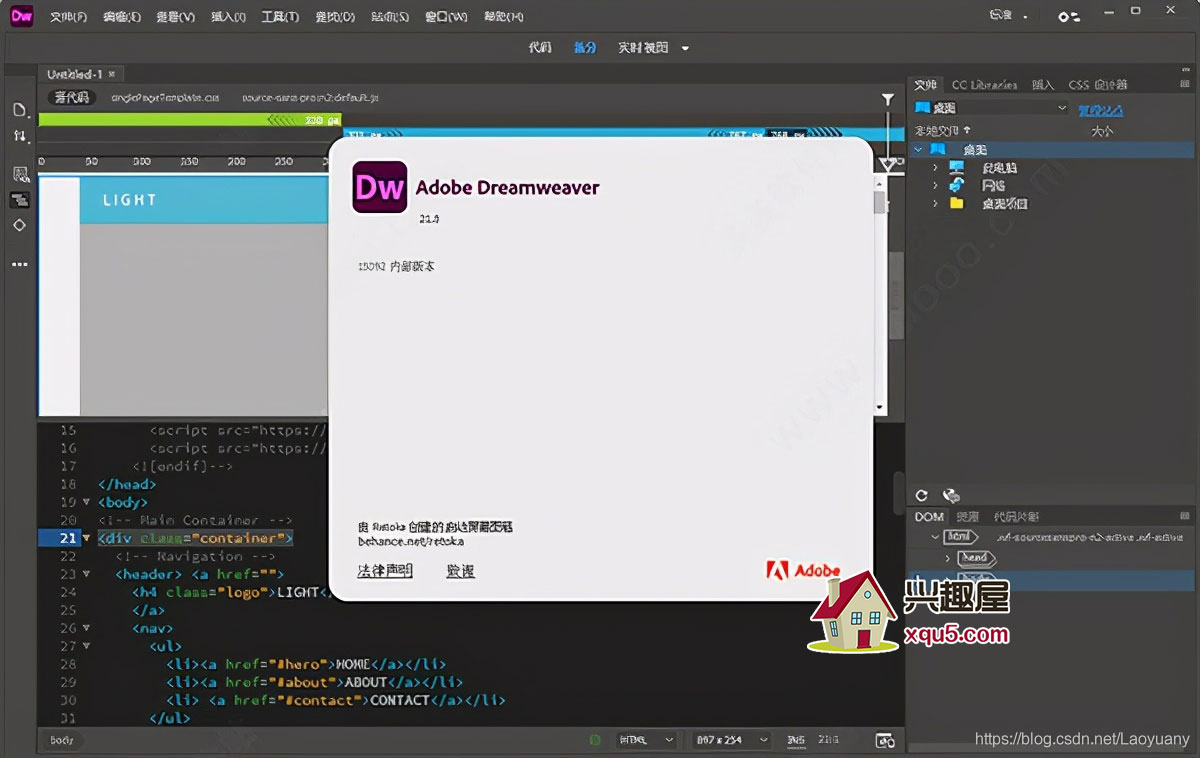Open the .js related file in related files bar
The height and width of the screenshot is (758, 1200).
(x=310, y=98)
